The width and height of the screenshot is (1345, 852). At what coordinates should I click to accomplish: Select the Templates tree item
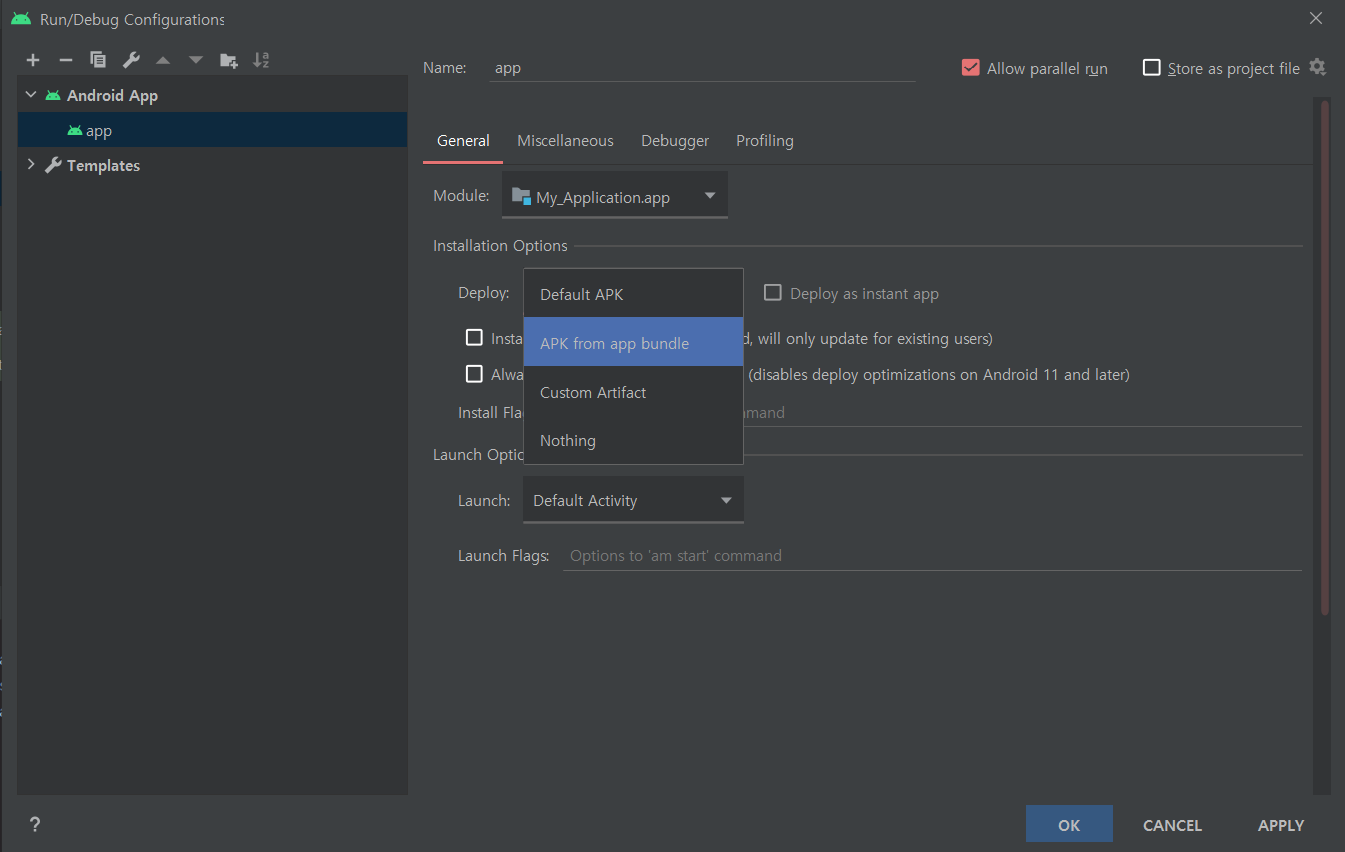click(212, 165)
